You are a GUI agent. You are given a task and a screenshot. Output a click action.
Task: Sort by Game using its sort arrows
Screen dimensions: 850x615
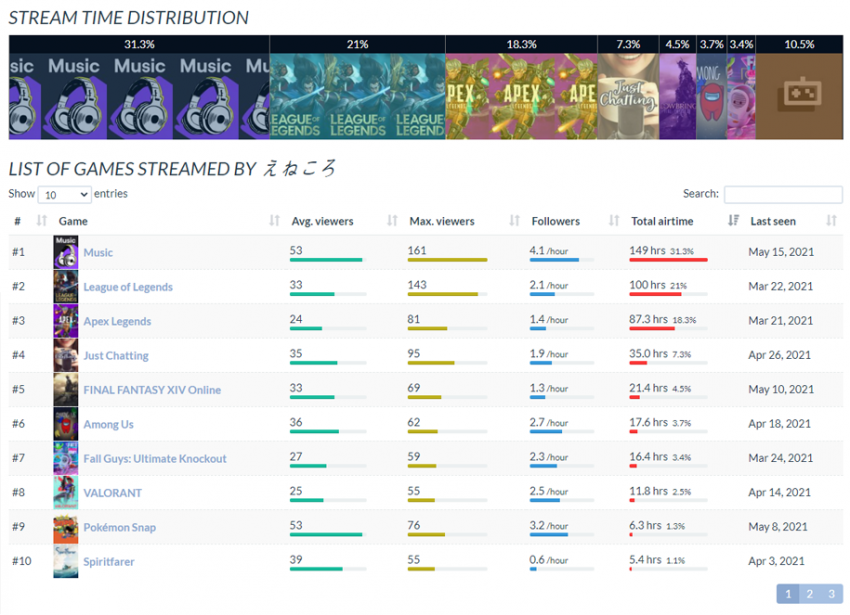(x=274, y=221)
